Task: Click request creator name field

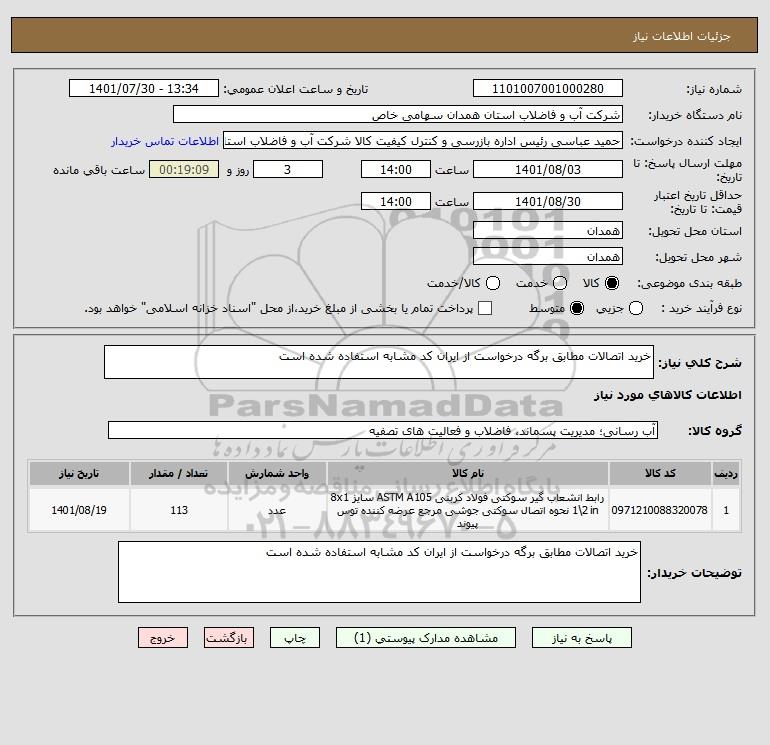Action: [423, 141]
